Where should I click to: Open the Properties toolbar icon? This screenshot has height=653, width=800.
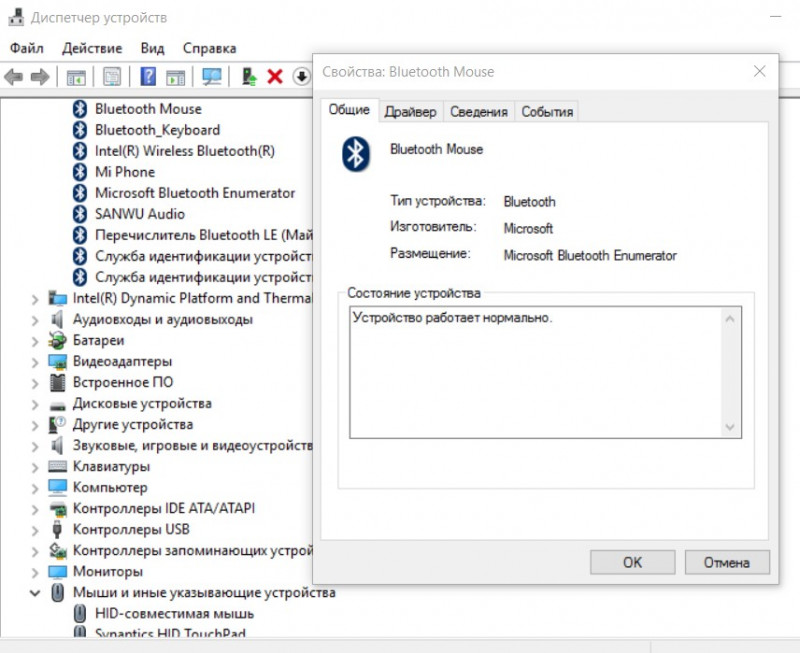click(112, 78)
